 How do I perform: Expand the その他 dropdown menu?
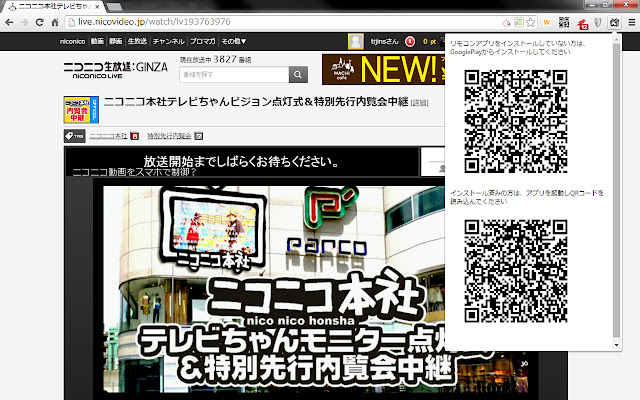233,41
